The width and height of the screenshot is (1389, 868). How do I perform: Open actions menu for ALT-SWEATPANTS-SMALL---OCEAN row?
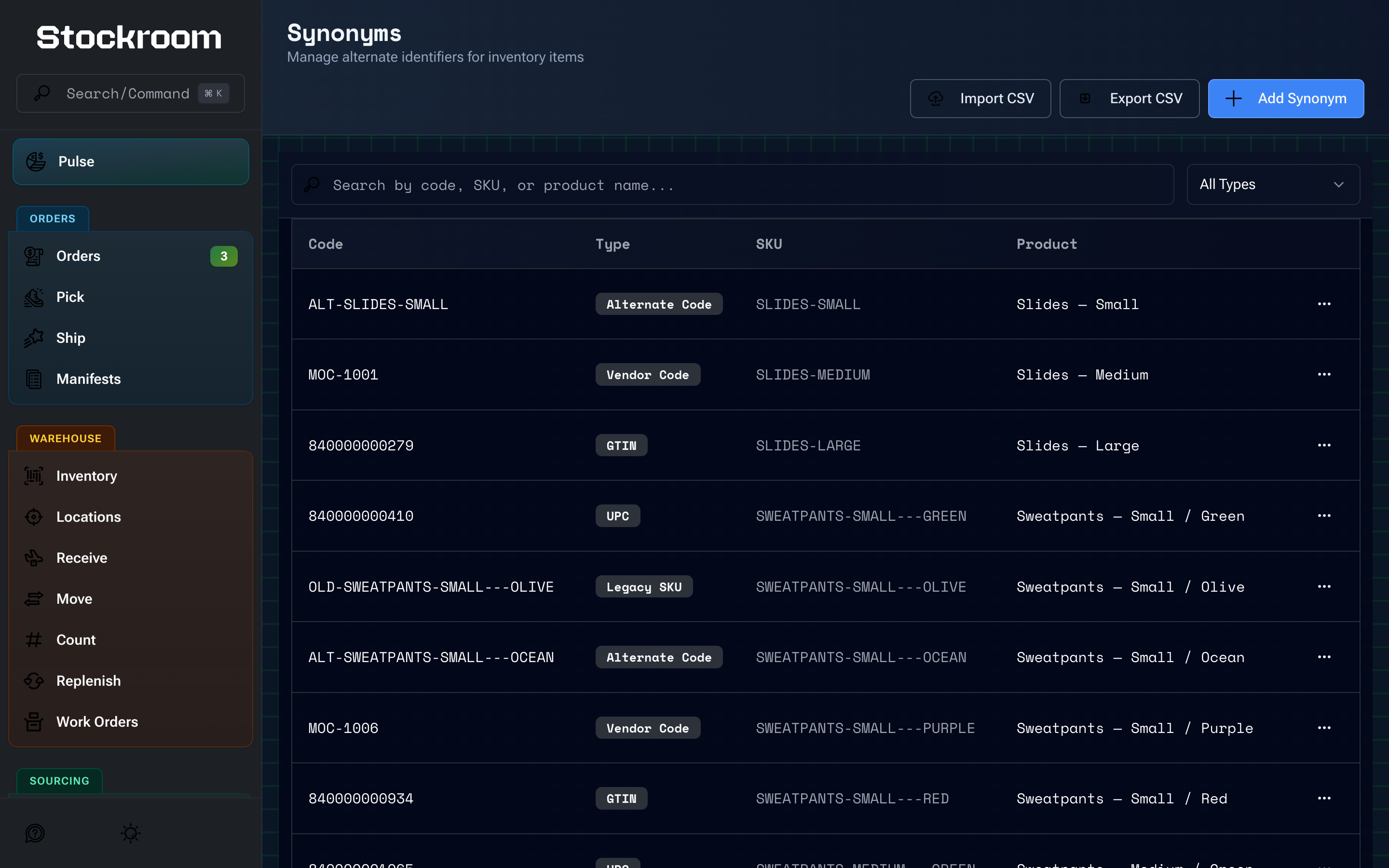(1323, 657)
